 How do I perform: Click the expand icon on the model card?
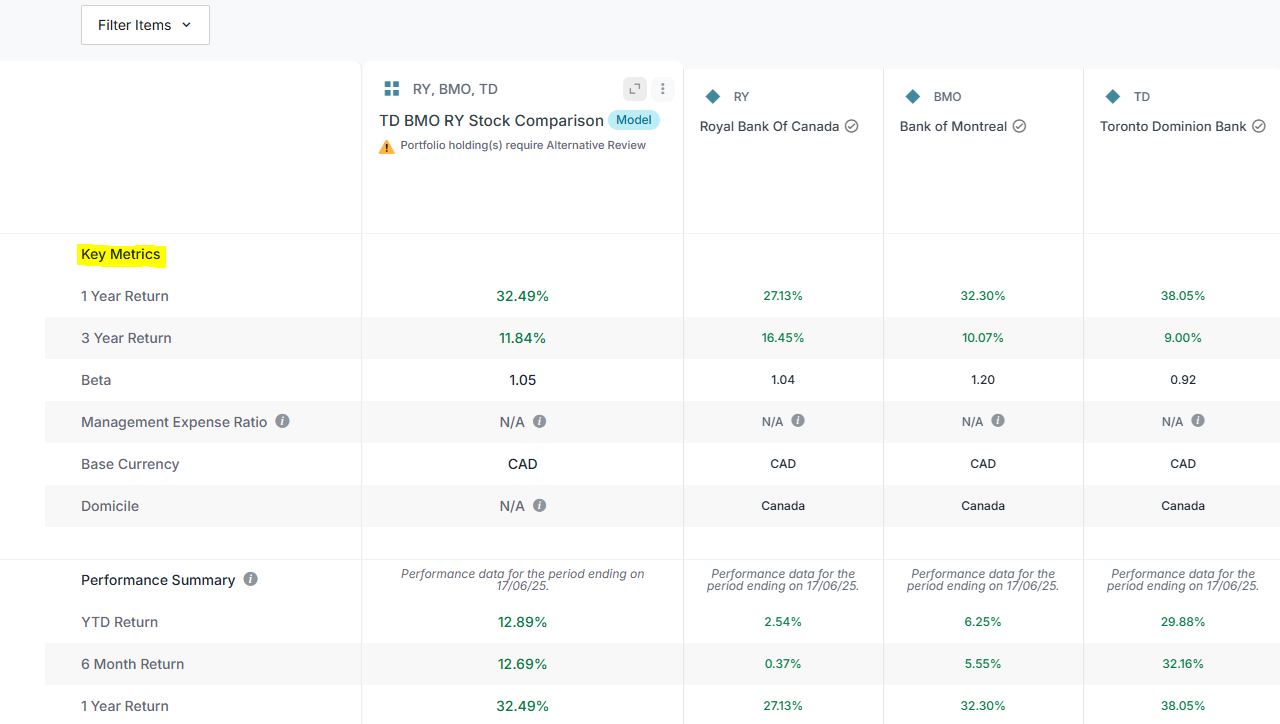point(635,89)
